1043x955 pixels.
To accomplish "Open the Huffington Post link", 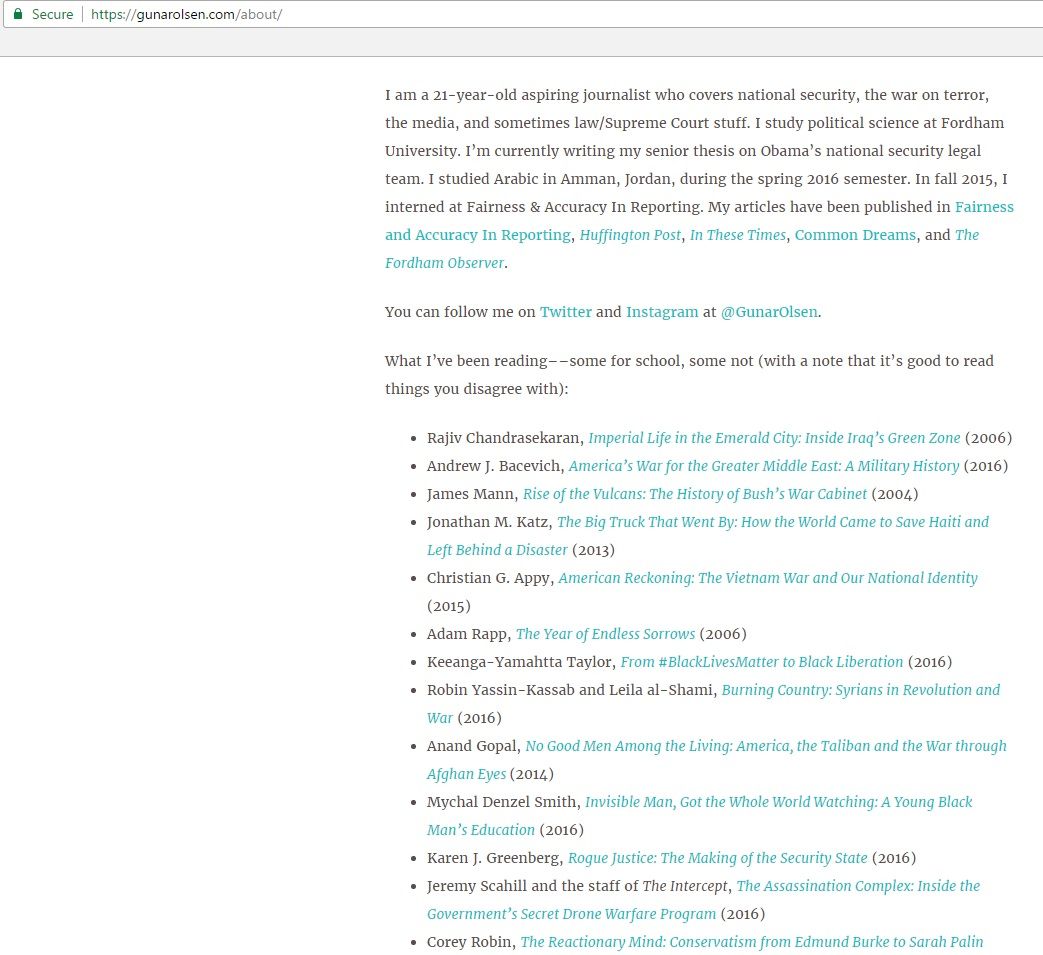I will 630,235.
